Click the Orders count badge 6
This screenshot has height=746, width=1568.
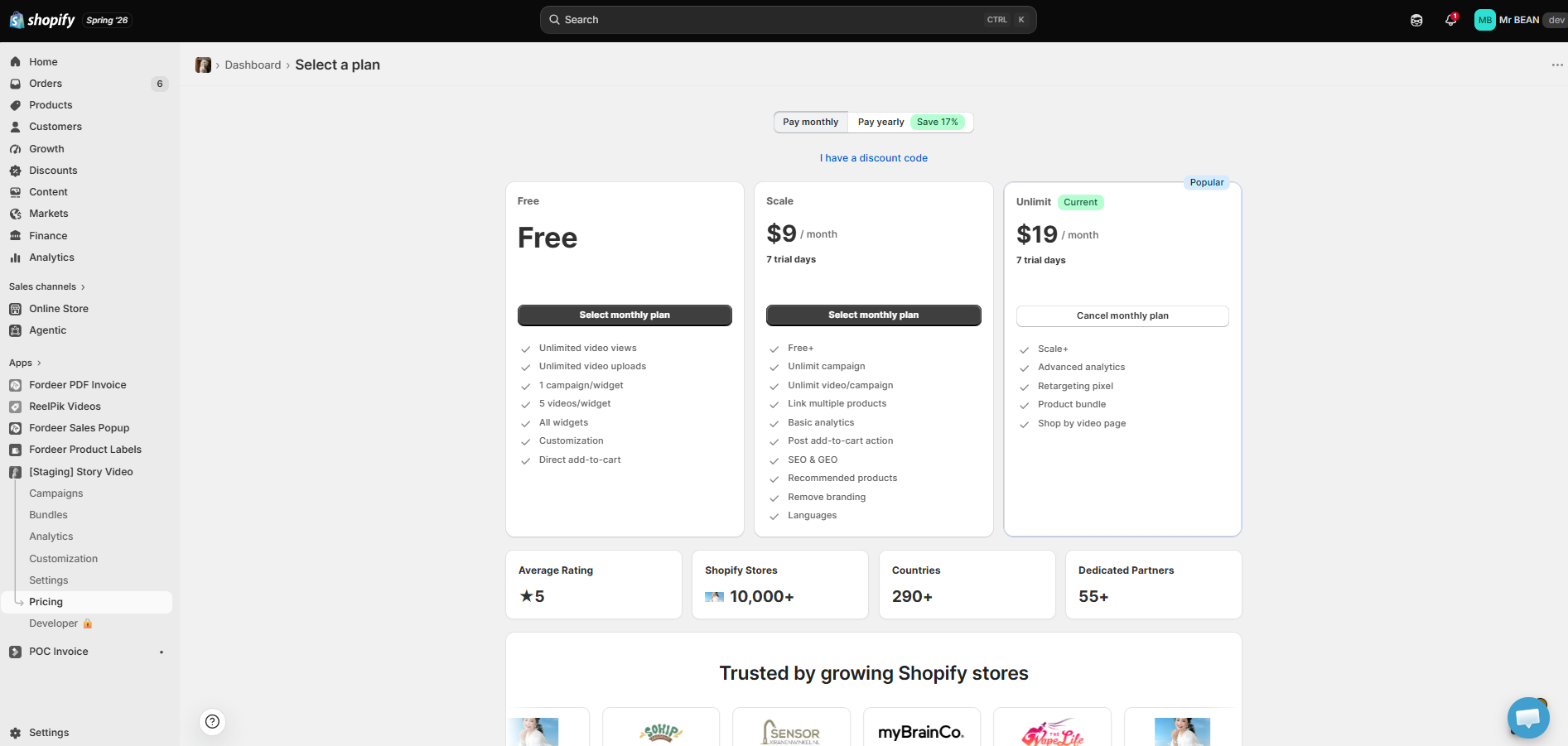(x=160, y=84)
